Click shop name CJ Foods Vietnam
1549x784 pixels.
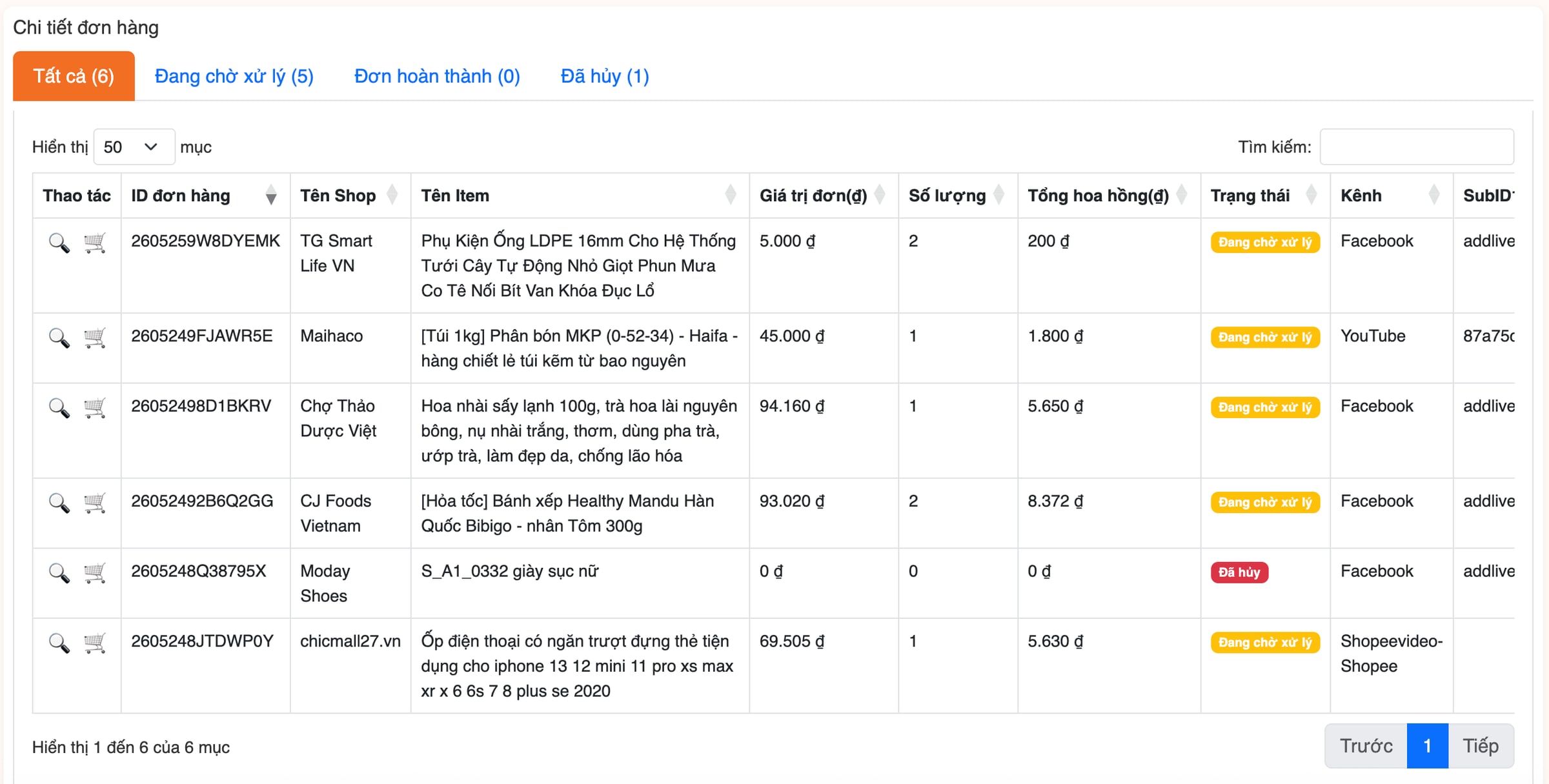pyautogui.click(x=336, y=513)
